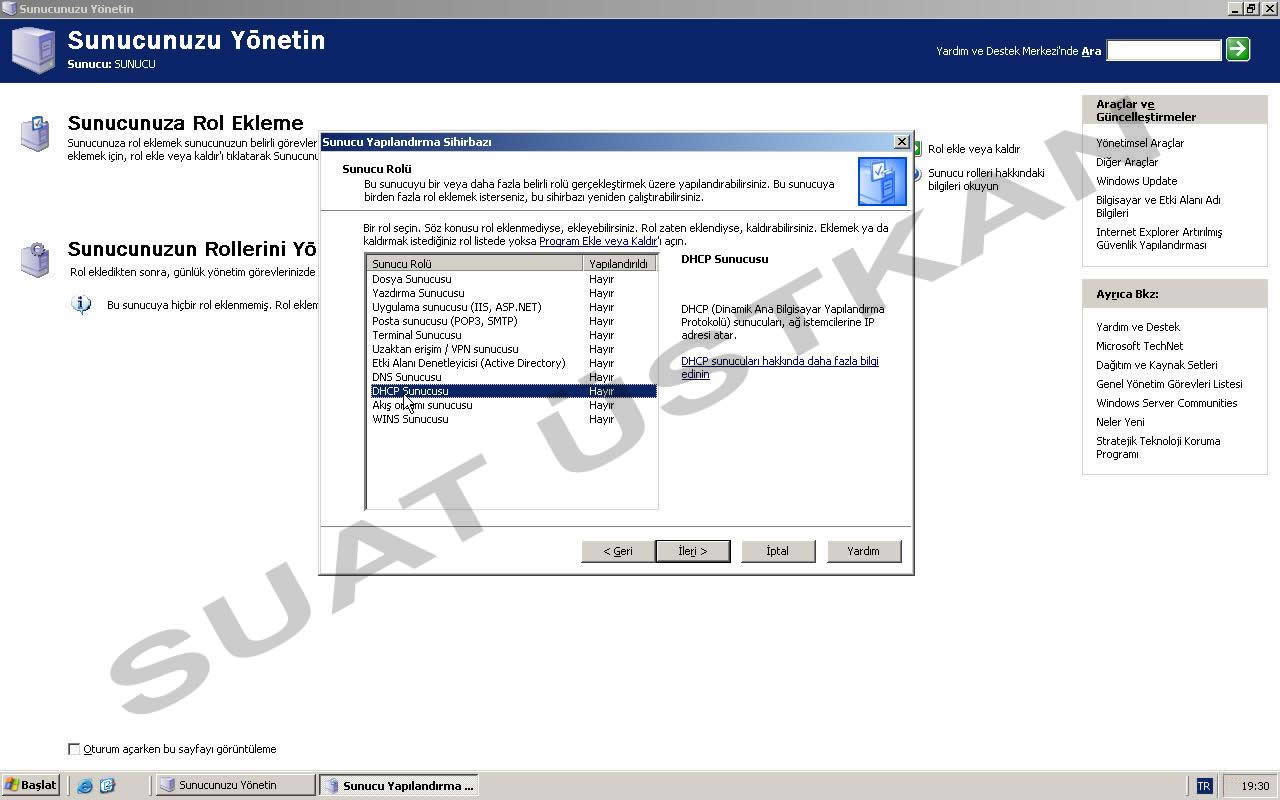Open the Yardım ve Destek link
This screenshot has width=1280, height=800.
(x=1138, y=327)
